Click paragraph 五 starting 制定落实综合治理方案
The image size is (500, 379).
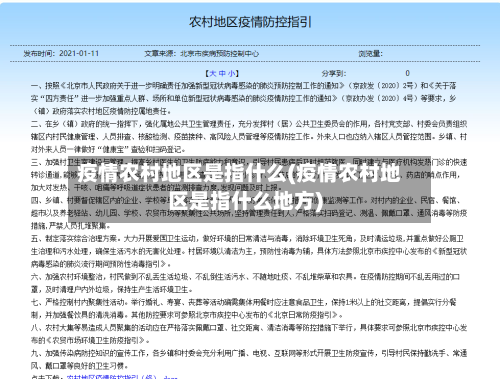[x=249, y=251]
